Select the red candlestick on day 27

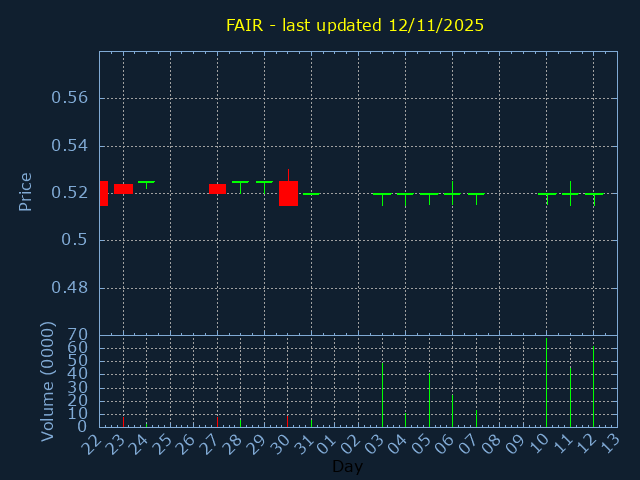point(217,189)
